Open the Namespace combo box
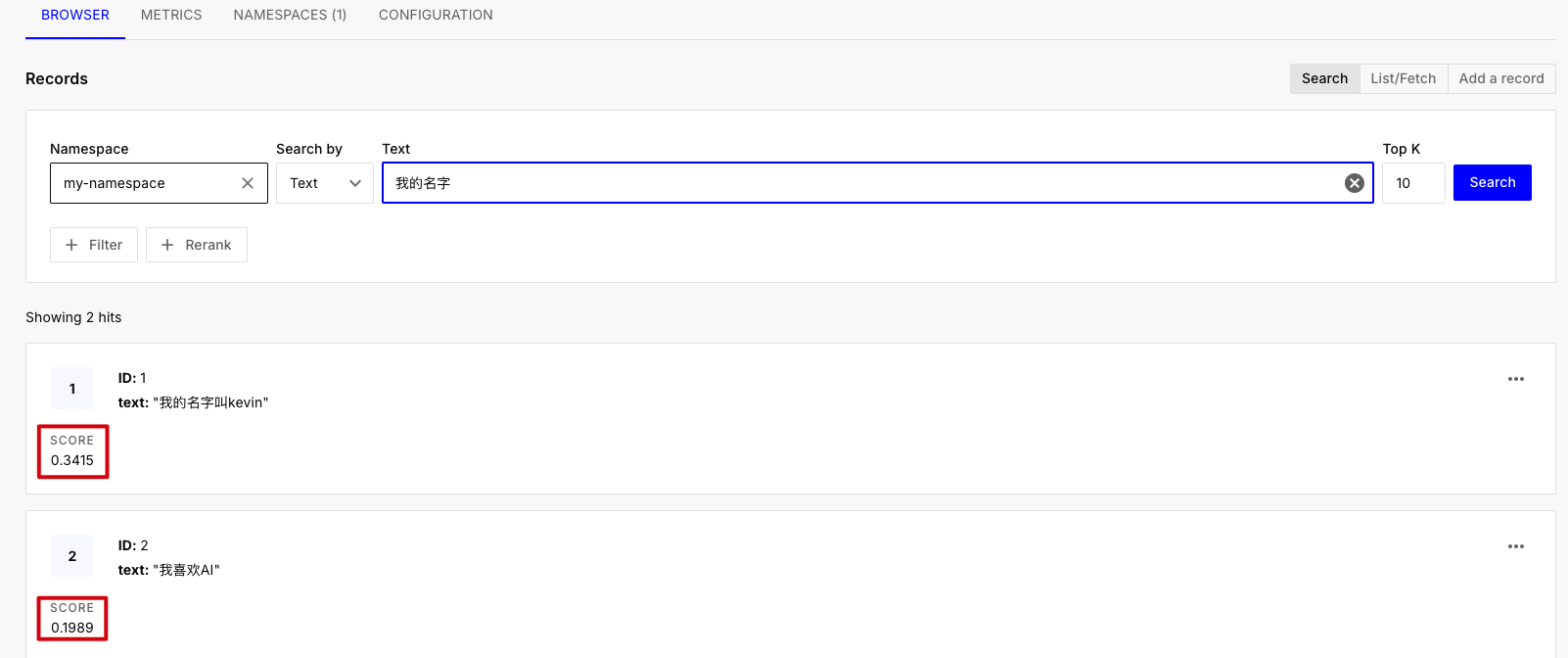Screen dimensions: 1568x658 (x=147, y=183)
